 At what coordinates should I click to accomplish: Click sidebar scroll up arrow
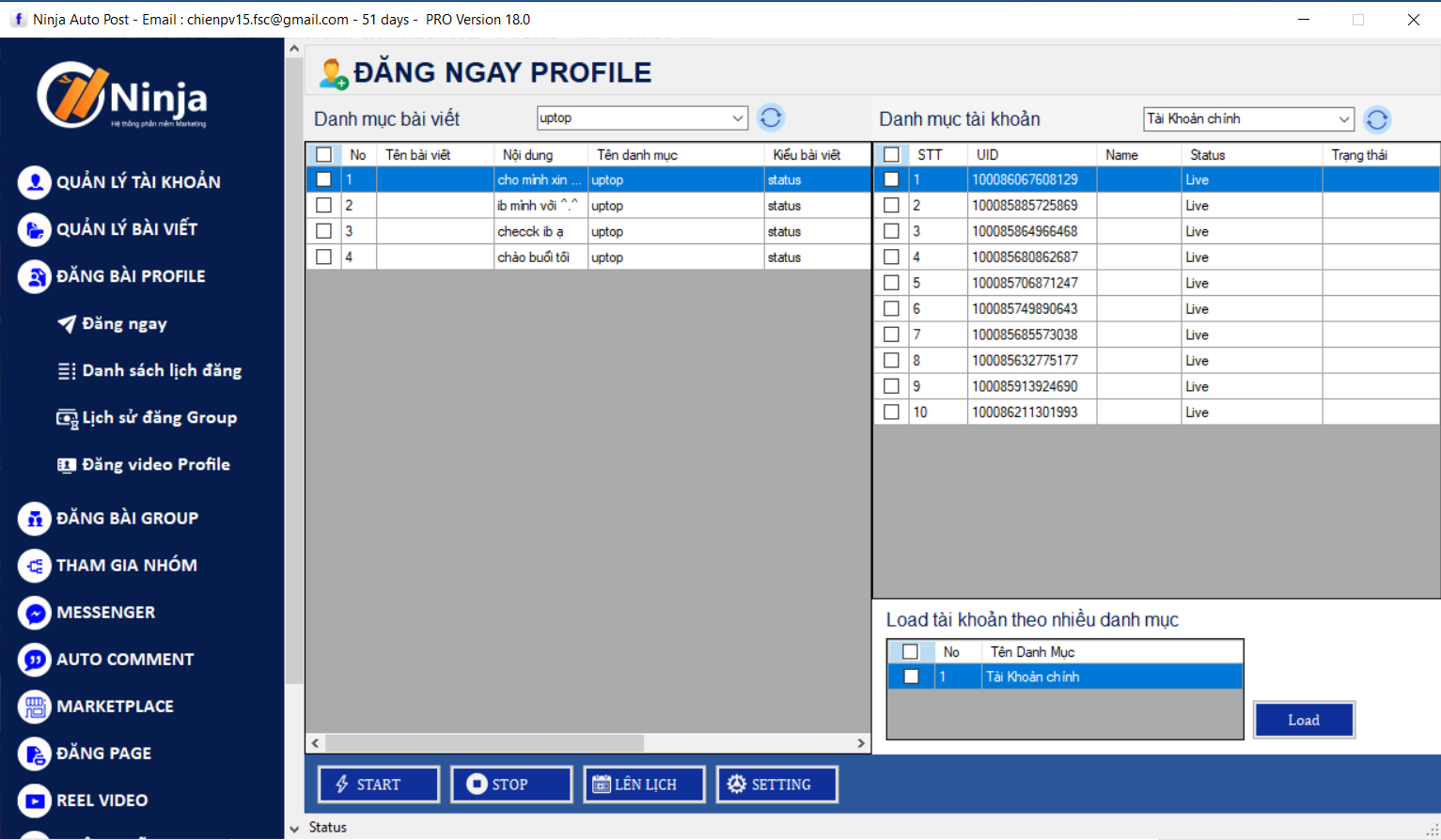pyautogui.click(x=294, y=48)
